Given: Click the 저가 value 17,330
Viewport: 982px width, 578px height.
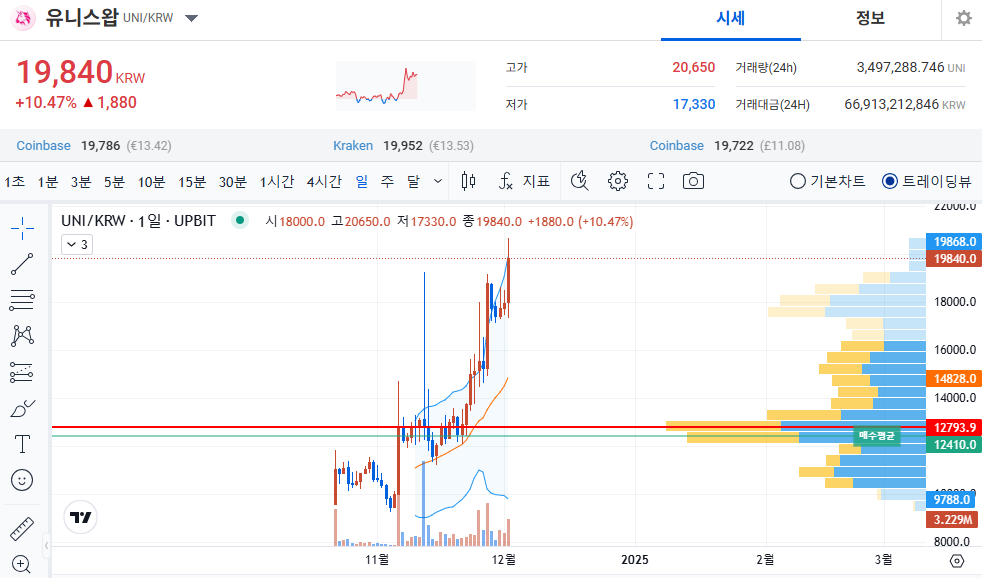Looking at the screenshot, I should 694,104.
